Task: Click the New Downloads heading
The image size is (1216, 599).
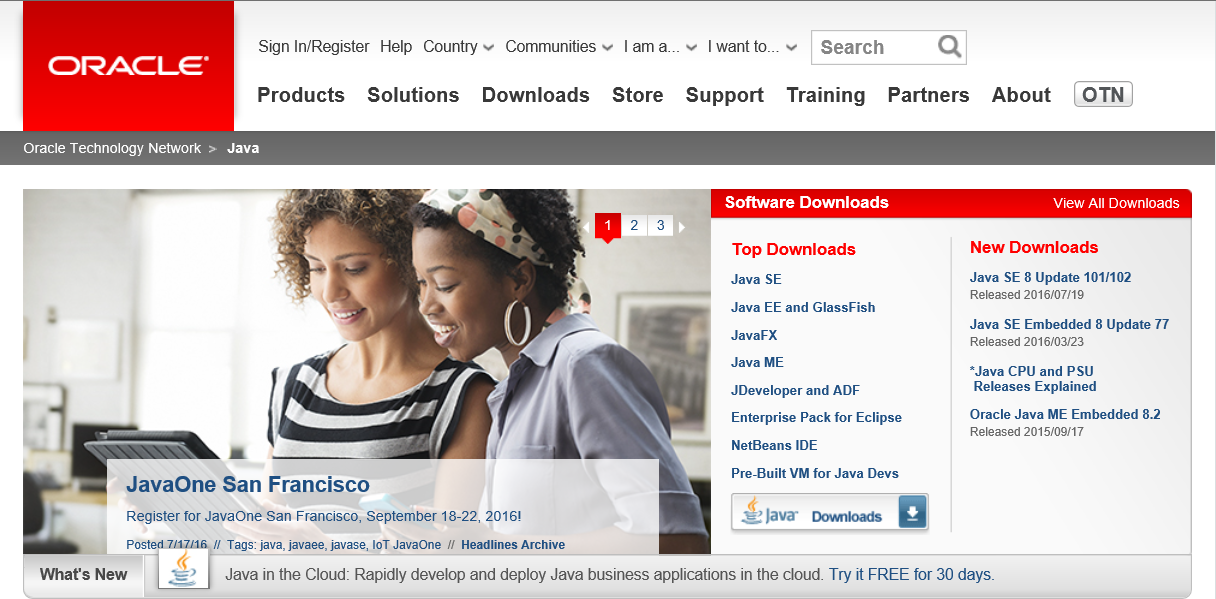Action: [x=1034, y=248]
